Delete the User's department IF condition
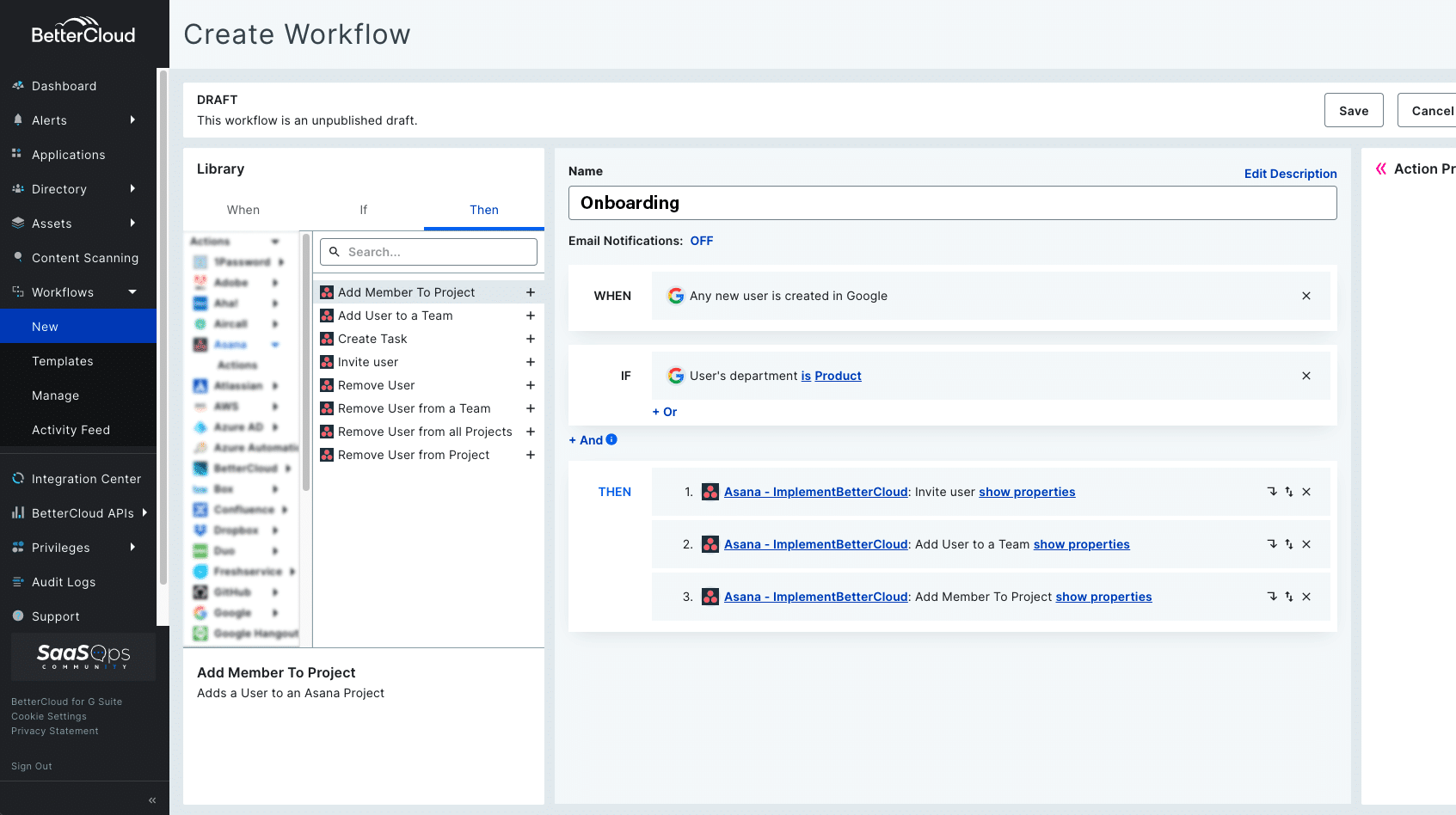Screen dimensions: 1456x815 (x=1306, y=376)
